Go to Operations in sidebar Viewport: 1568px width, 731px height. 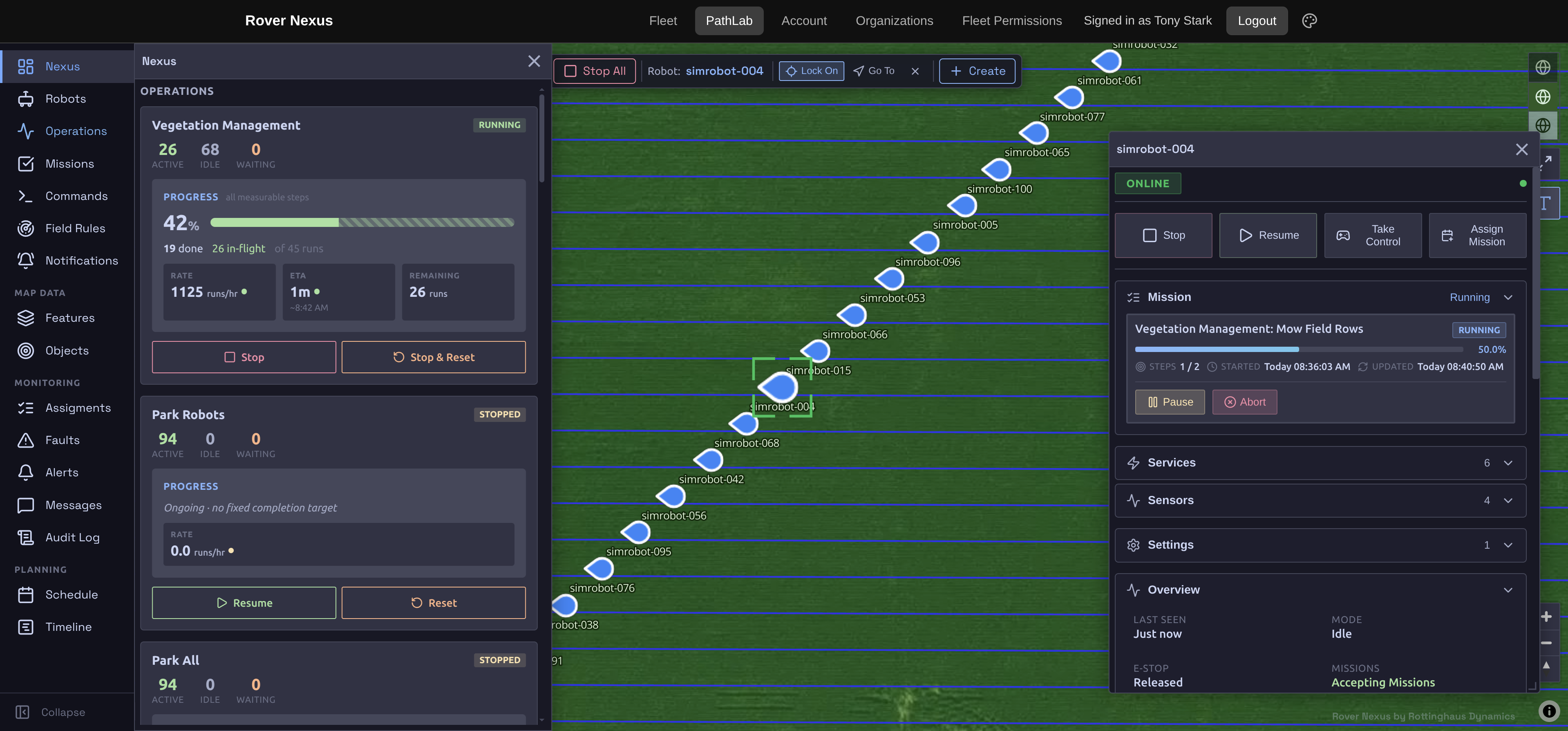(67, 131)
